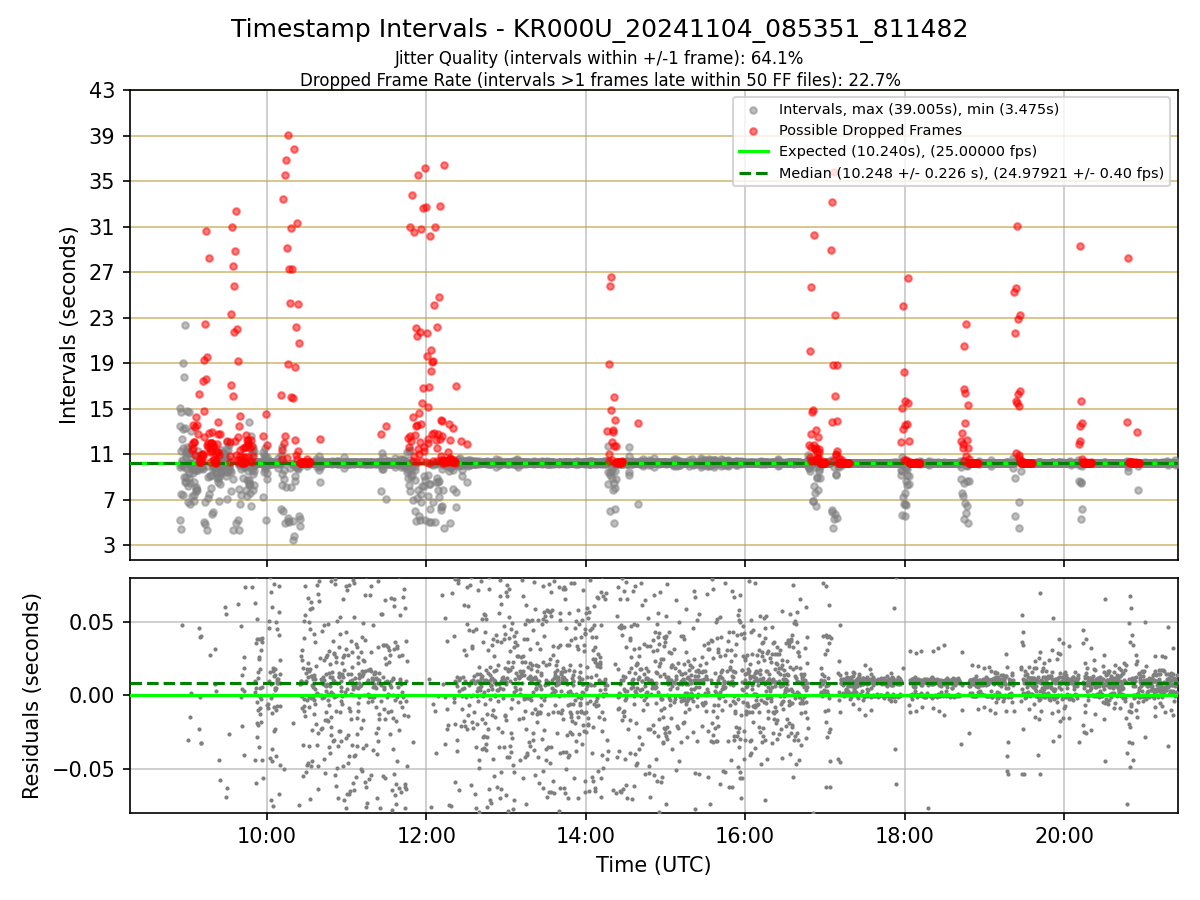Click the plot title Timestamp Intervals KR000U
This screenshot has width=1200, height=900.
click(x=599, y=29)
